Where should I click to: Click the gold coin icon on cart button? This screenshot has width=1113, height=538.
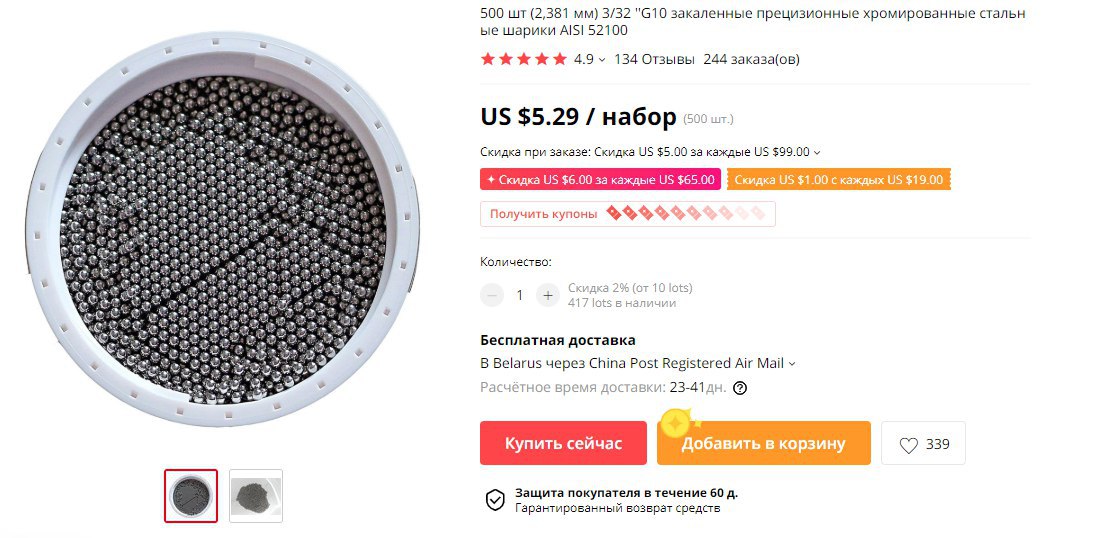point(676,424)
